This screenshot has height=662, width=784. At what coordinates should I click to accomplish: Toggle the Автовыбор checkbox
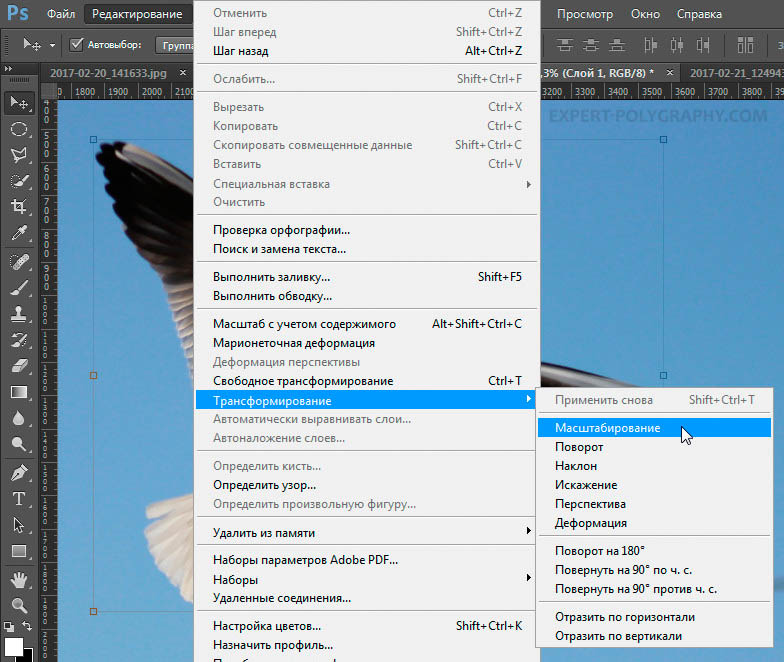pos(76,44)
